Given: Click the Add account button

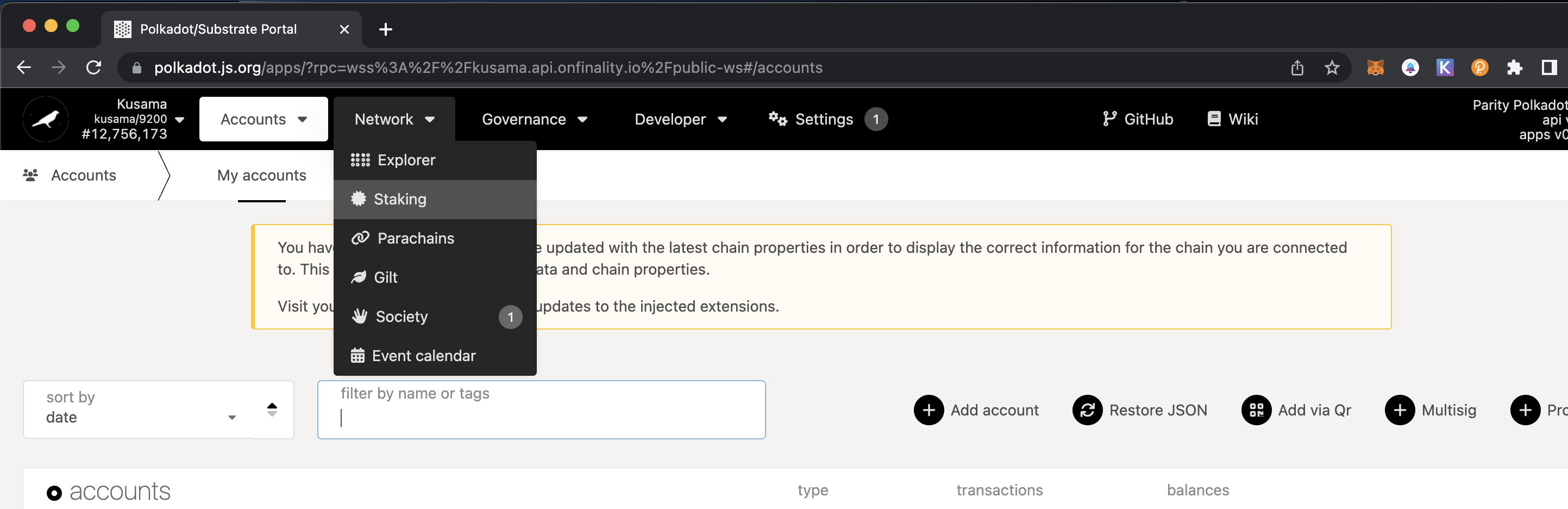Looking at the screenshot, I should (977, 410).
